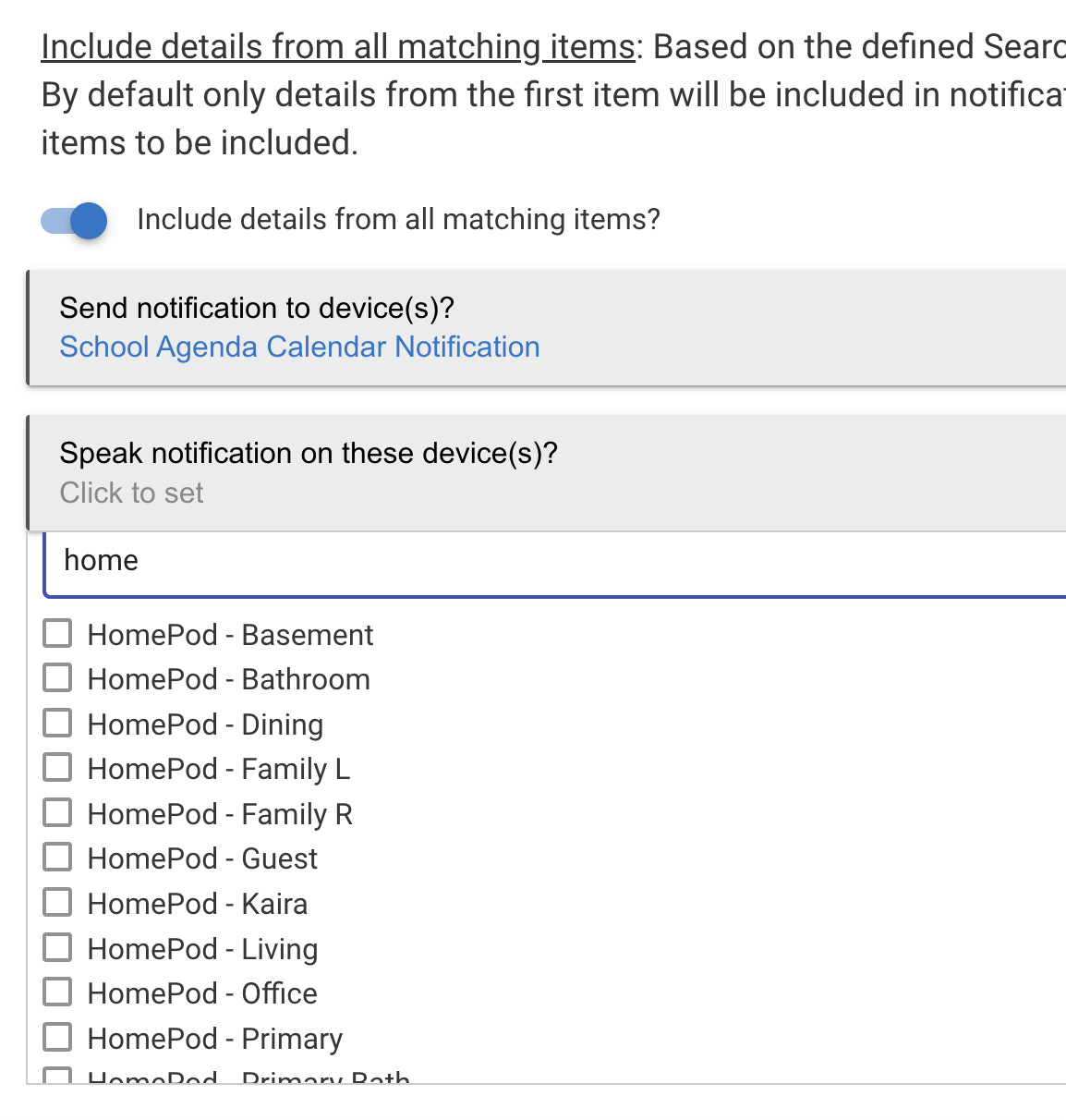Check the HomePod - Bathroom checkbox

tap(57, 678)
